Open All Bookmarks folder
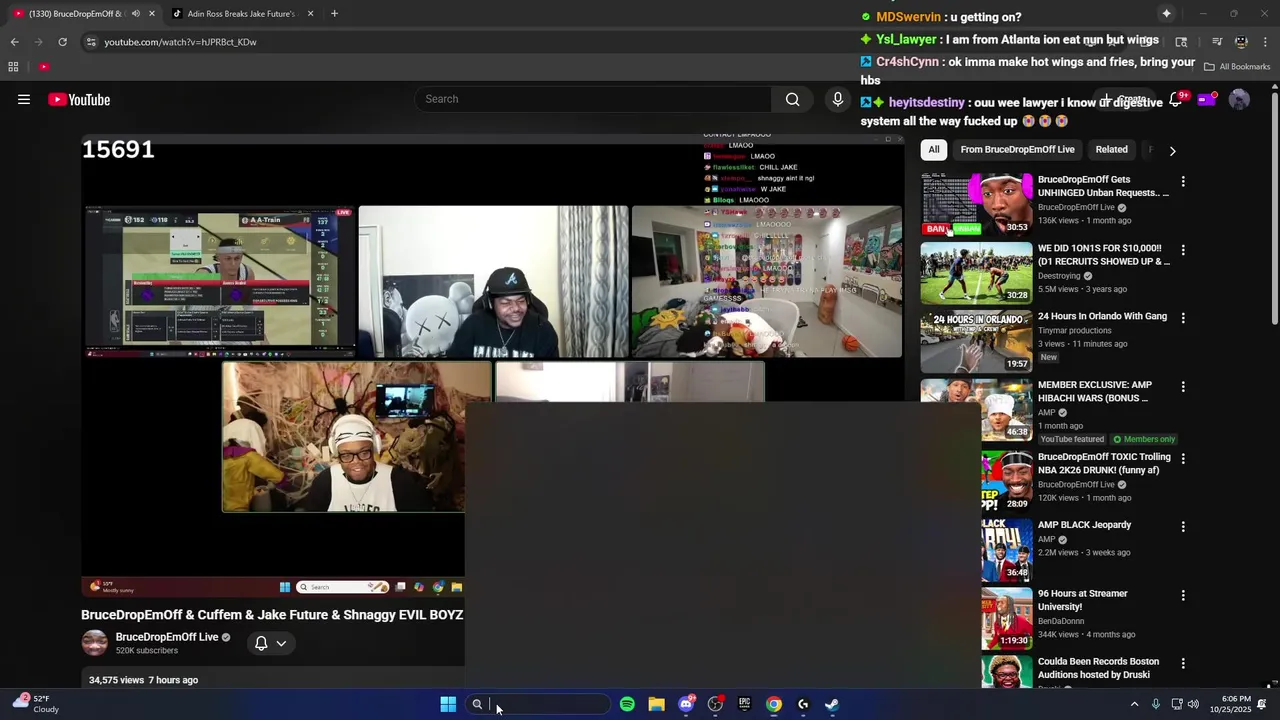This screenshot has height=720, width=1280. pyautogui.click(x=1237, y=67)
